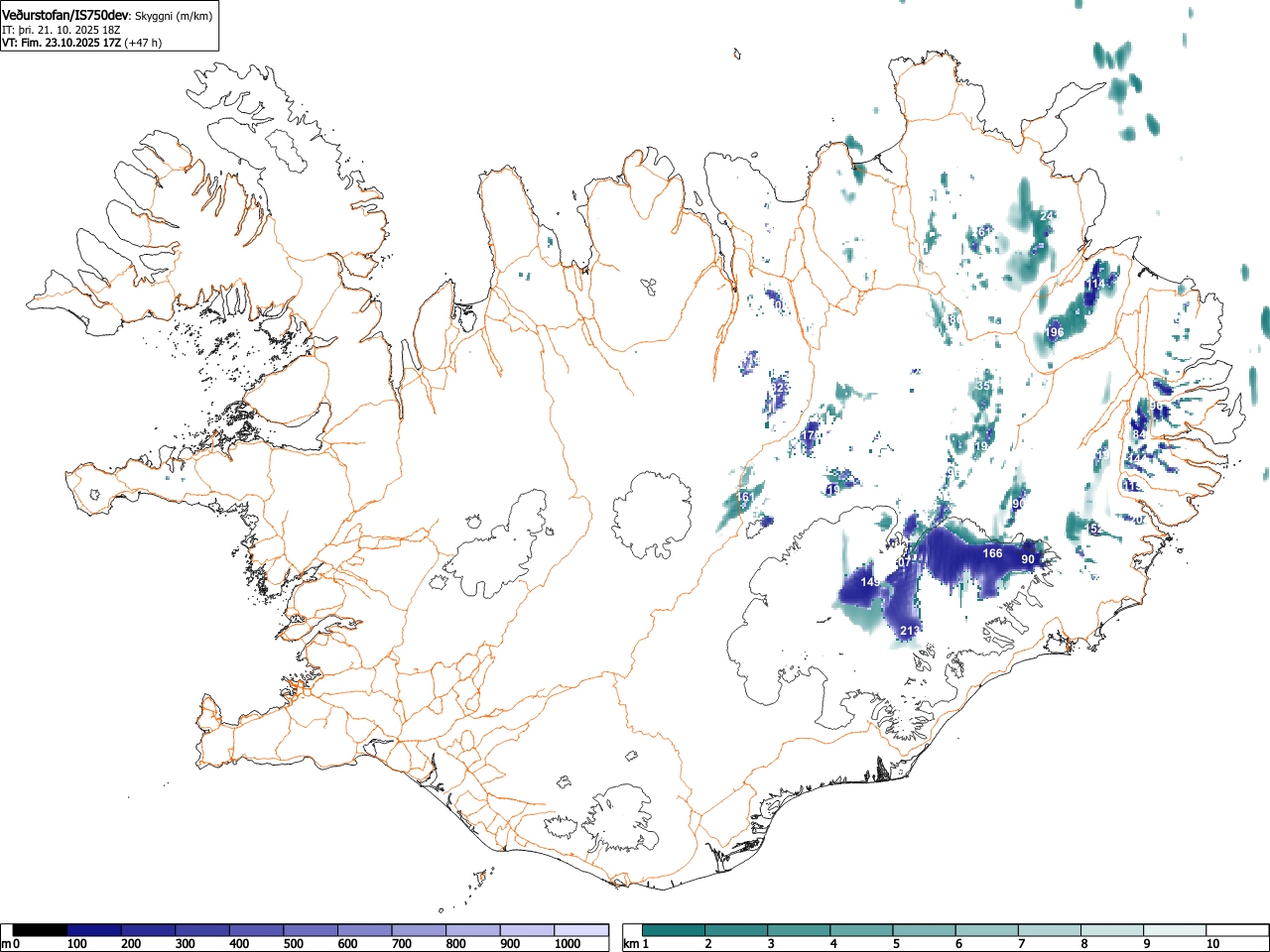The height and width of the screenshot is (952, 1270).
Task: Click the '196' visibility value in northeast
Action: coord(1055,332)
